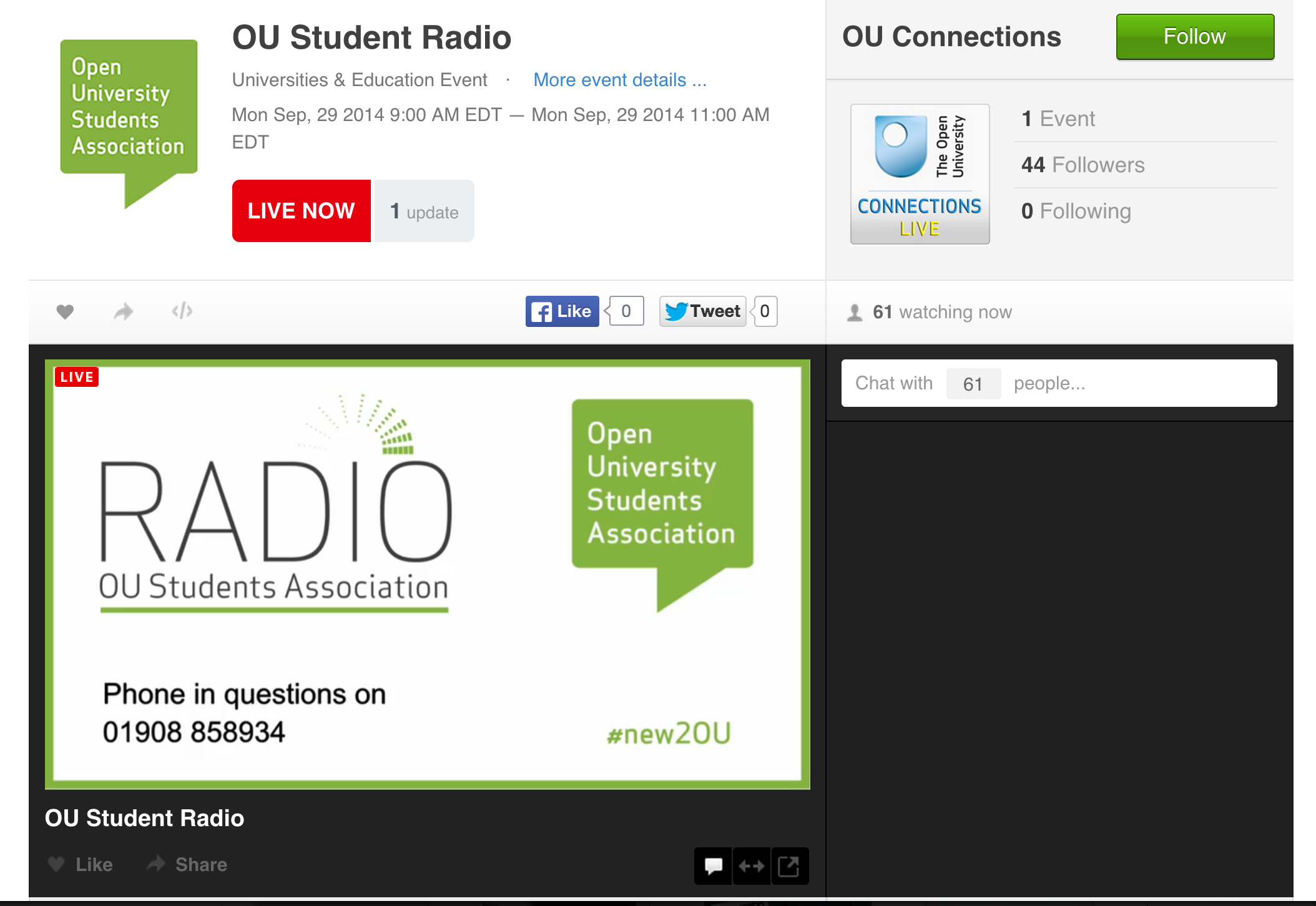Open the embed code icon
The width and height of the screenshot is (1316, 906).
tap(182, 311)
